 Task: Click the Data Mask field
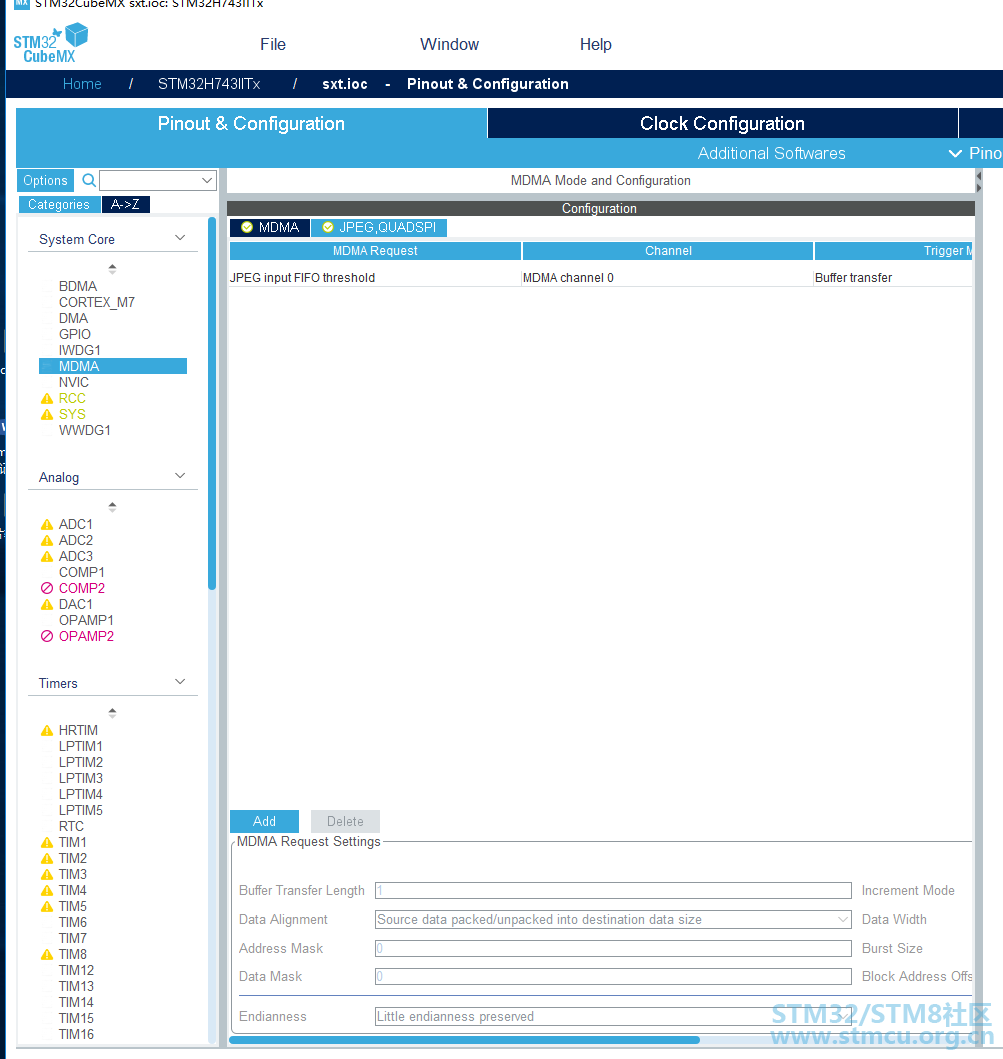pos(613,977)
